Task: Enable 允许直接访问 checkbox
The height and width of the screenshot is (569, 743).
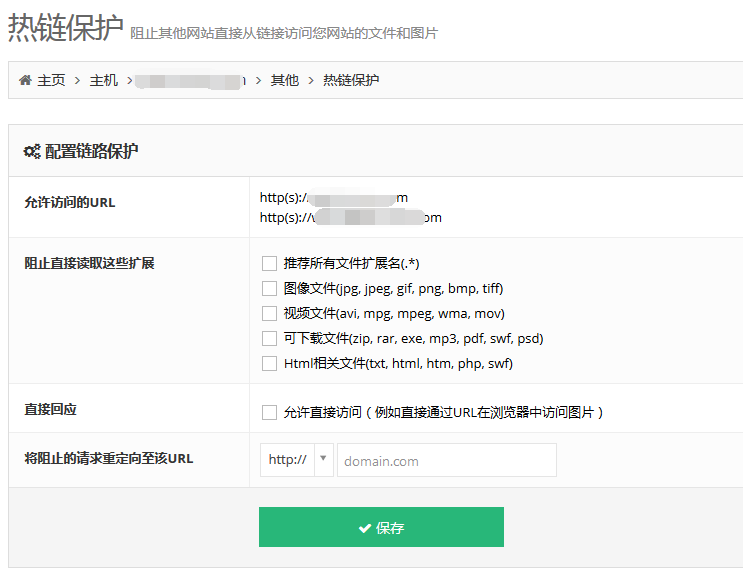Action: tap(269, 413)
